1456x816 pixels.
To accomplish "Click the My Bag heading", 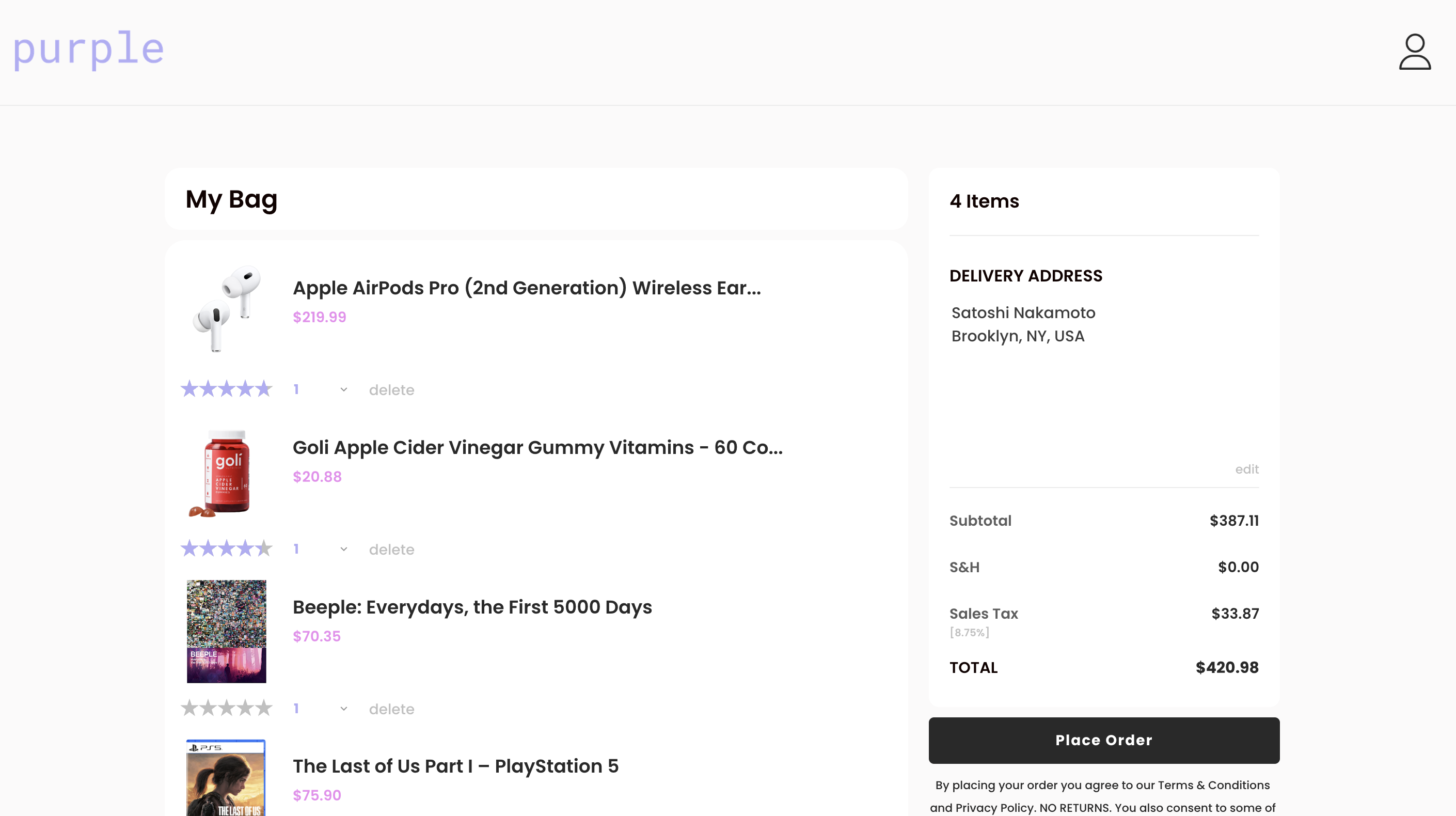I will [x=231, y=200].
